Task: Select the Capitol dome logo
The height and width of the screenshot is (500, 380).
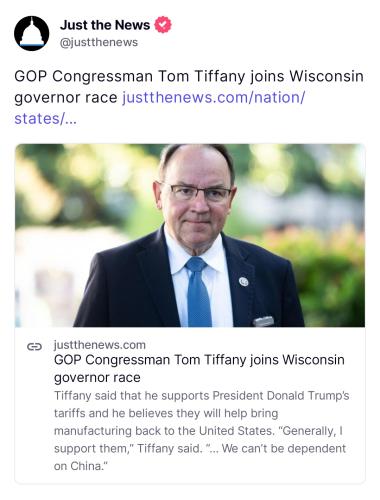Action: (32, 33)
